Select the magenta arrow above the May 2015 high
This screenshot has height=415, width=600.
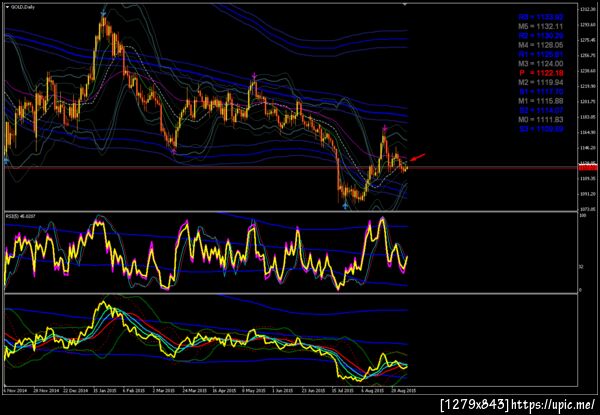tap(254, 75)
